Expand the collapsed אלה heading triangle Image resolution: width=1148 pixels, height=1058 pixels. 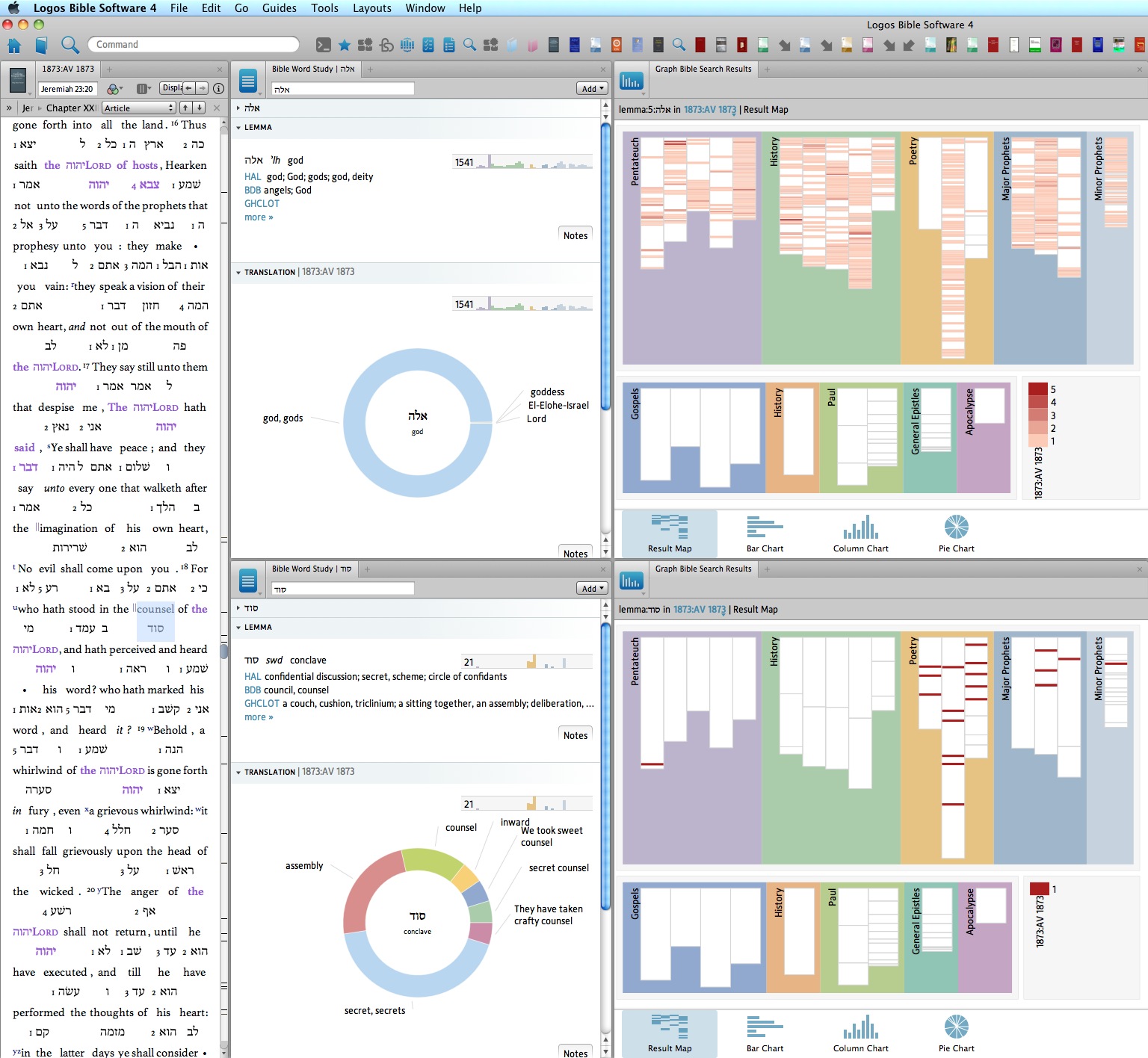click(238, 108)
